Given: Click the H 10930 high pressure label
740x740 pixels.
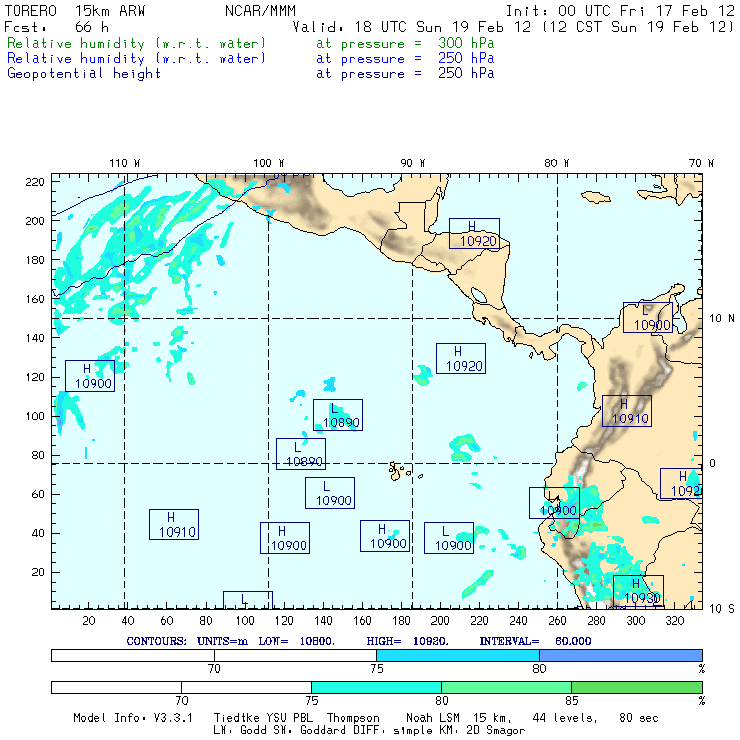Looking at the screenshot, I should 638,591.
